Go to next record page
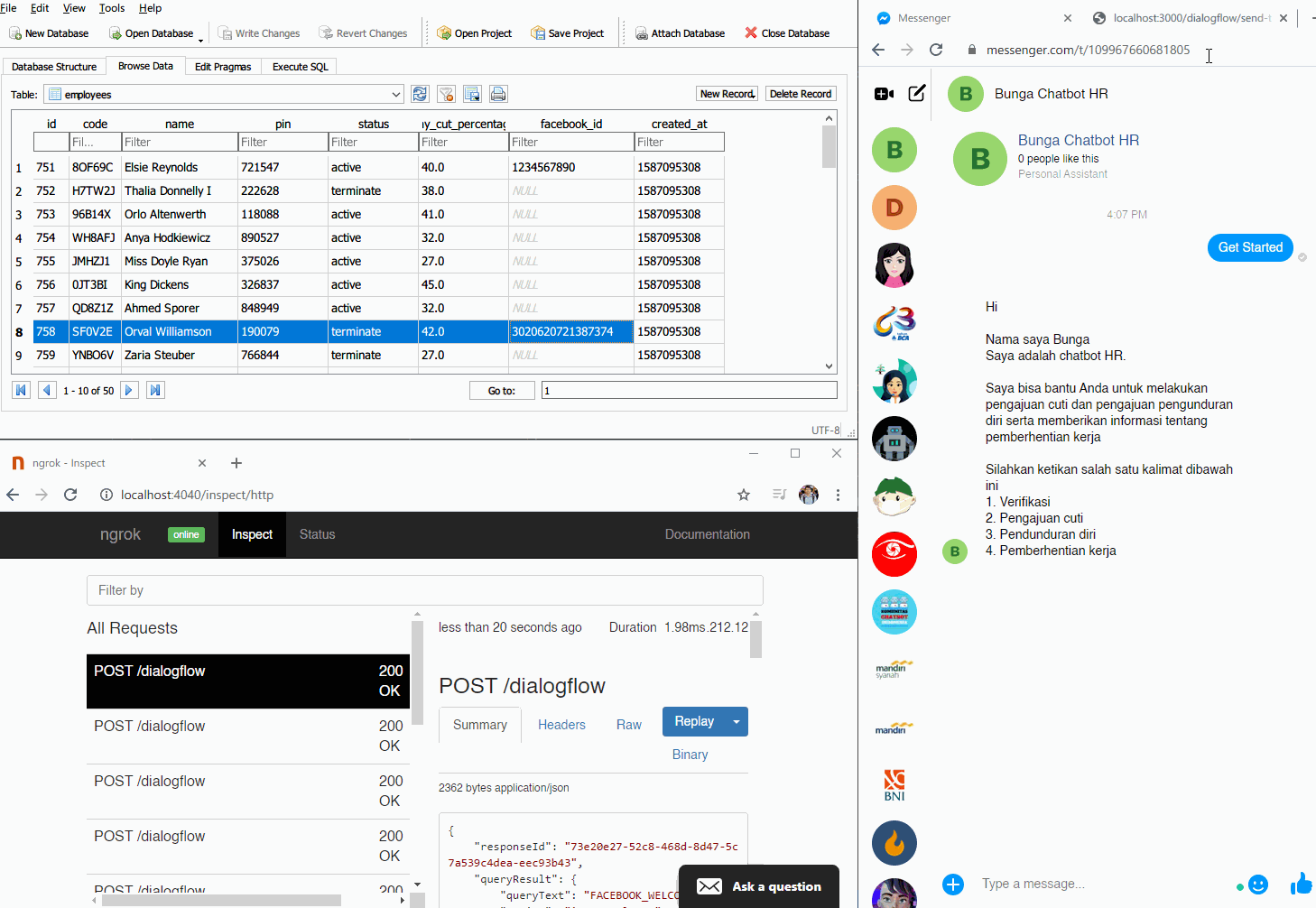Viewport: 1316px width, 908px height. (129, 390)
